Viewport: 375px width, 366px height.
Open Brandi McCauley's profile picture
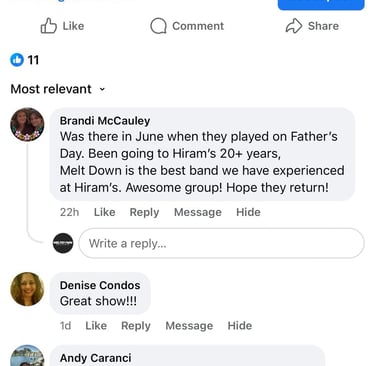click(27, 125)
